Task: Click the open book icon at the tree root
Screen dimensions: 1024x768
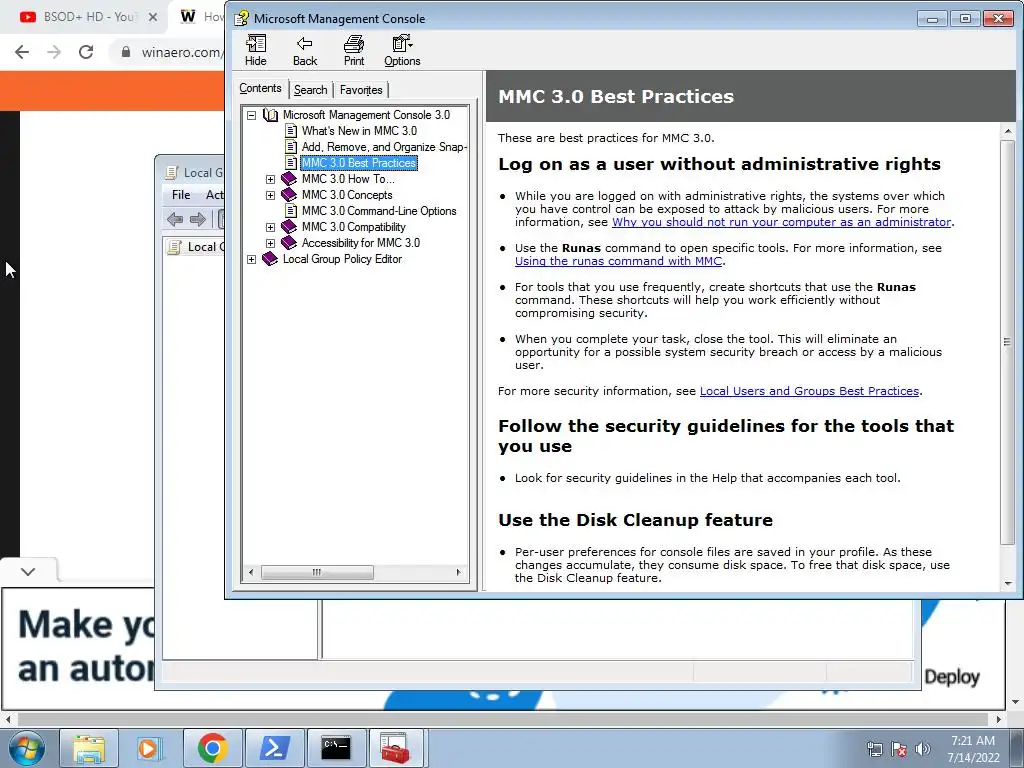Action: [270, 115]
